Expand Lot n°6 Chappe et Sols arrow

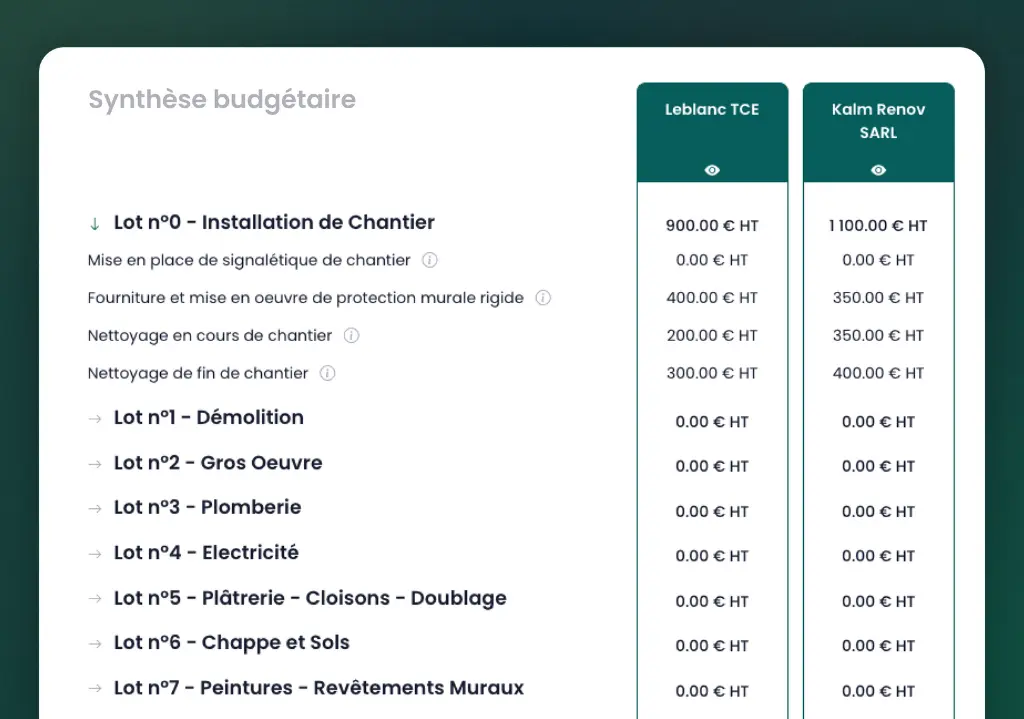(x=95, y=644)
